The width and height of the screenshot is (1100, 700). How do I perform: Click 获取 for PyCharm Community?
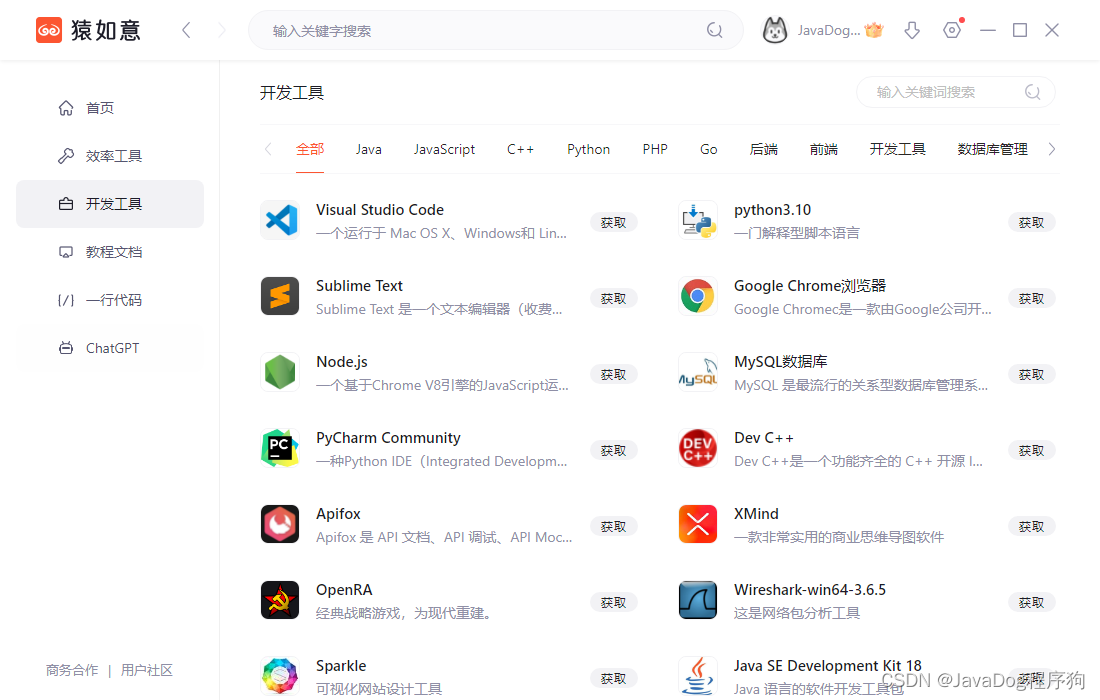click(x=613, y=450)
